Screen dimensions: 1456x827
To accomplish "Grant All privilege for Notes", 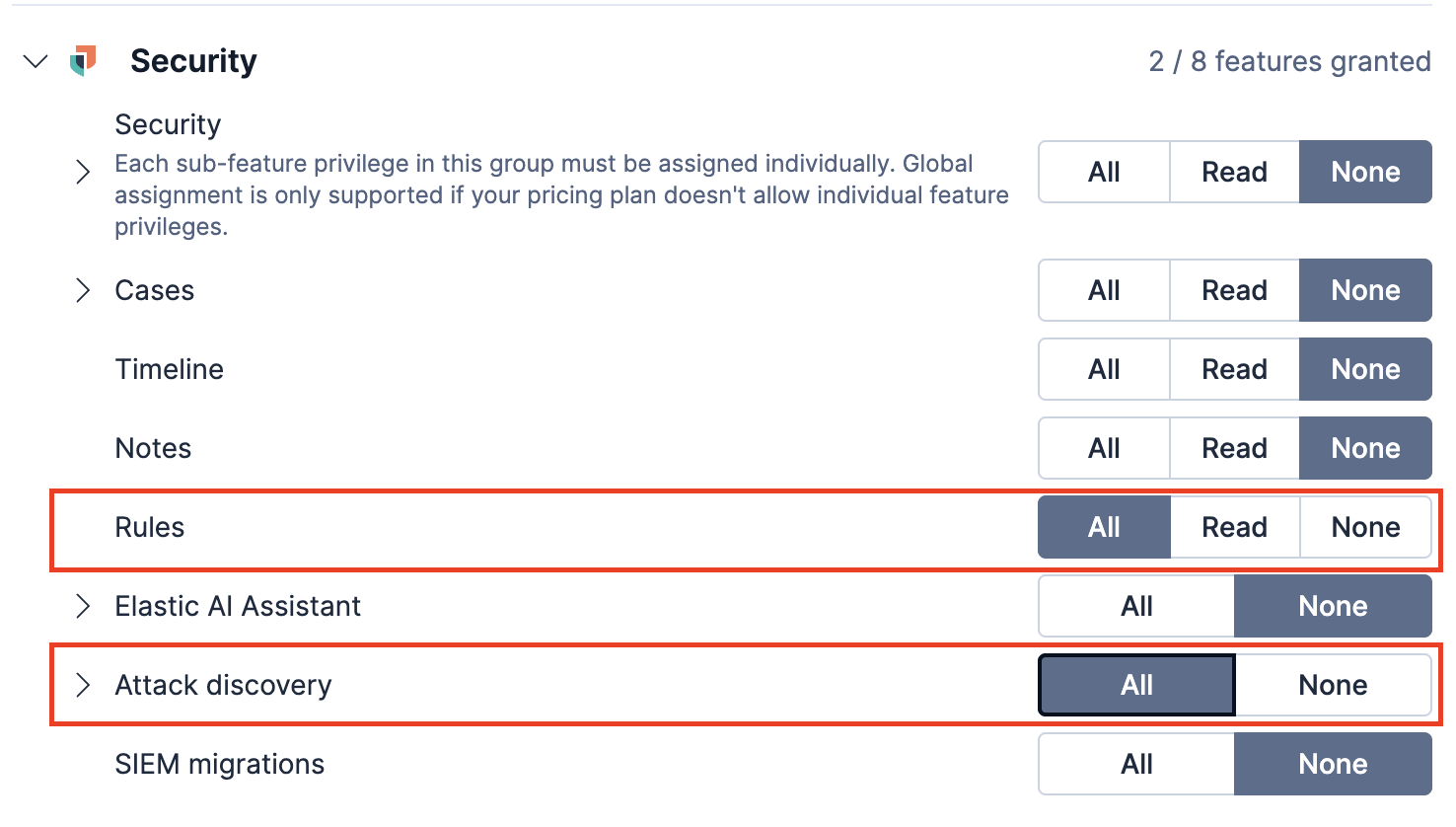I will [x=1104, y=448].
